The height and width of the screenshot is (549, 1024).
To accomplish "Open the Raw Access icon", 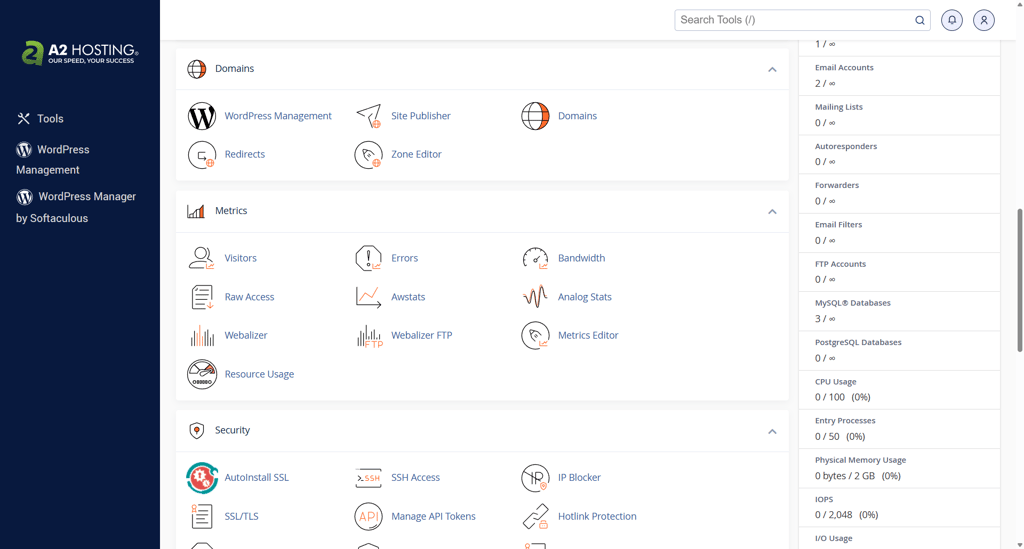I will click(x=202, y=297).
